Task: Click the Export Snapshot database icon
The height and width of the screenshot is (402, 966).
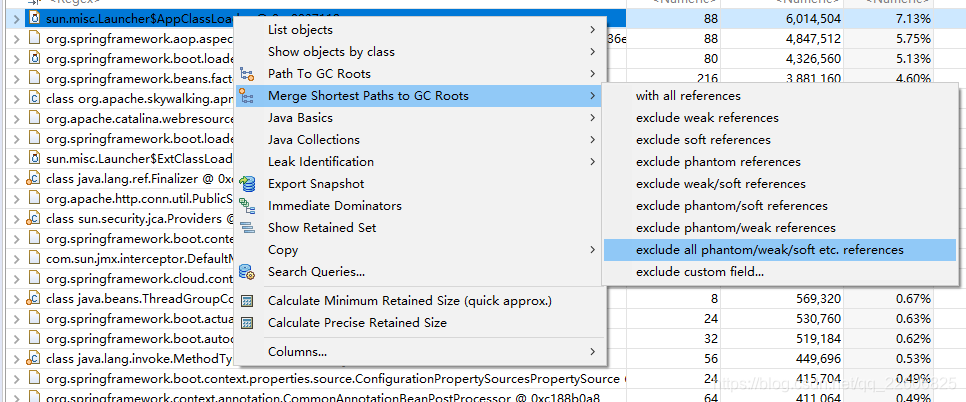Action: point(246,184)
